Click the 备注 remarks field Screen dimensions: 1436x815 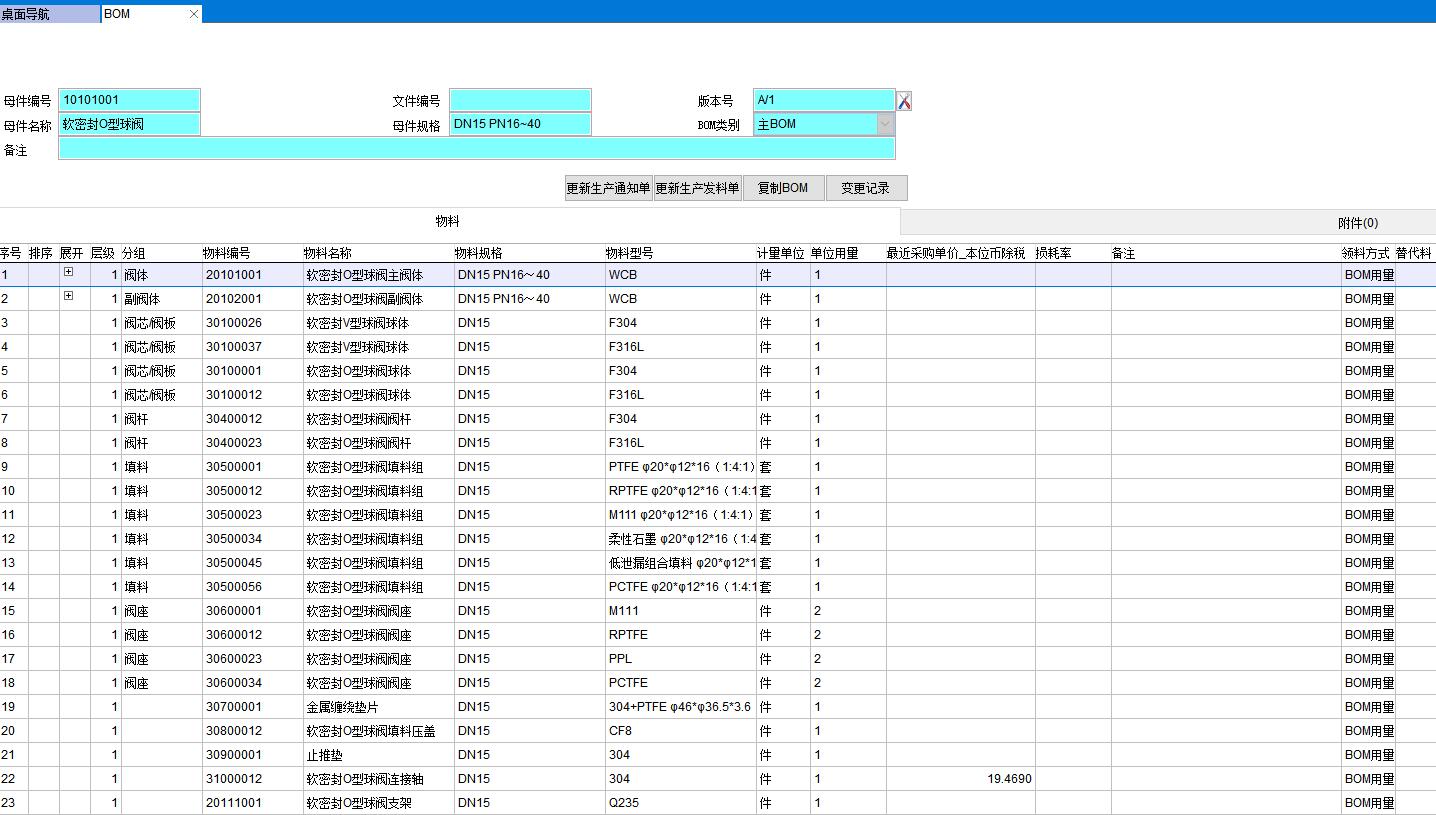tap(476, 149)
